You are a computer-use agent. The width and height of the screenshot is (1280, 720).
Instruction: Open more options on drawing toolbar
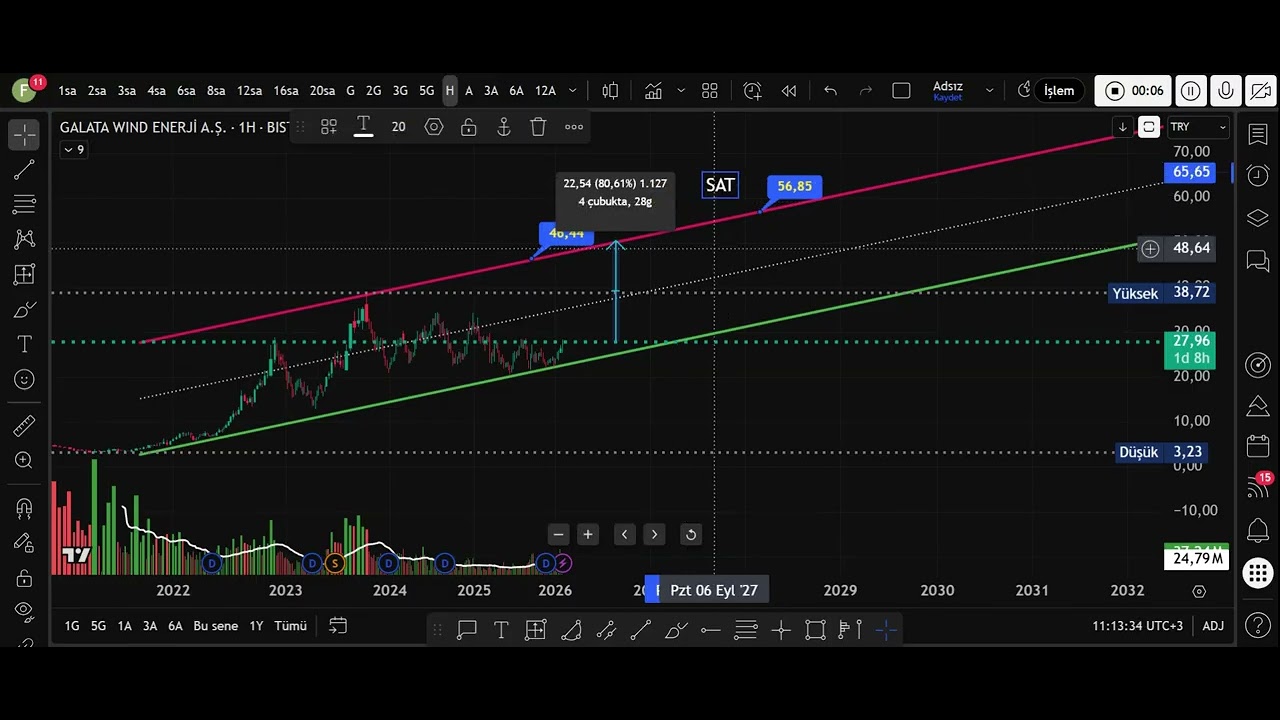tap(574, 127)
